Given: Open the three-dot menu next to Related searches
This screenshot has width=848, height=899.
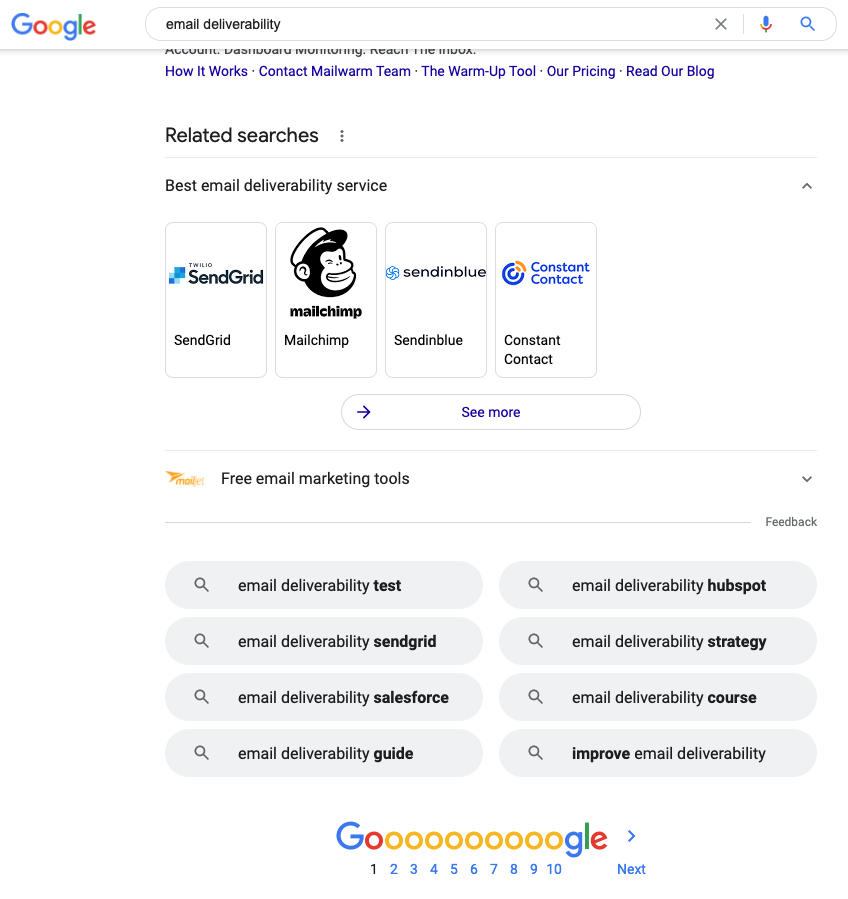Looking at the screenshot, I should [x=342, y=135].
